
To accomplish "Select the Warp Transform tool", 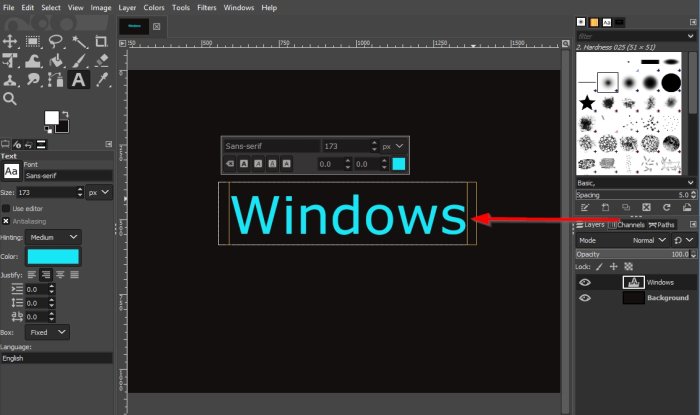I will 33,61.
